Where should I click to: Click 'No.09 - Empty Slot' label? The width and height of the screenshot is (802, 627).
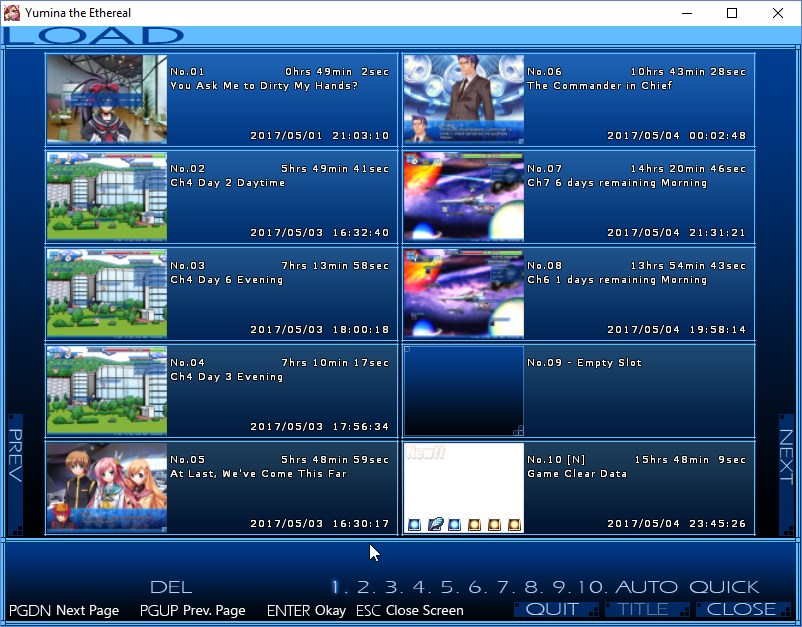[x=584, y=363]
